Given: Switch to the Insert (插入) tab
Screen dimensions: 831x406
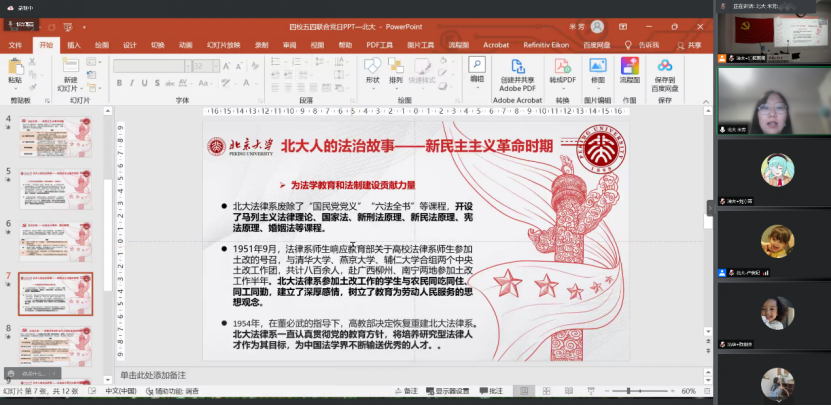Looking at the screenshot, I should coord(74,45).
